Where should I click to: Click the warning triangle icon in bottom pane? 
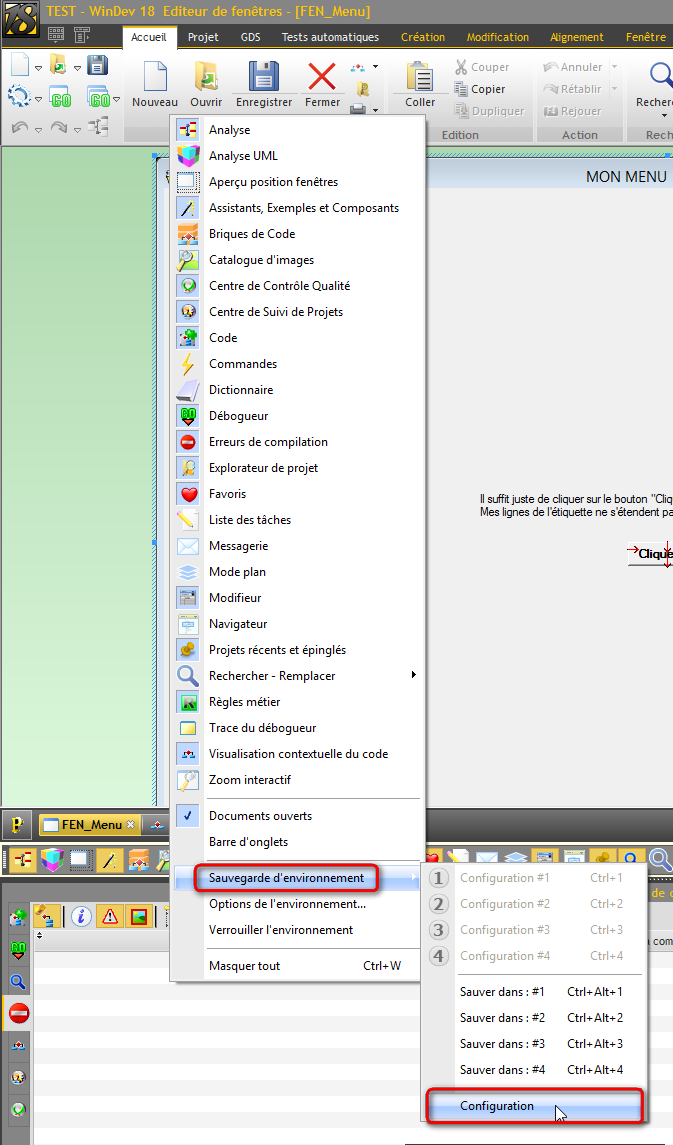coord(109,916)
